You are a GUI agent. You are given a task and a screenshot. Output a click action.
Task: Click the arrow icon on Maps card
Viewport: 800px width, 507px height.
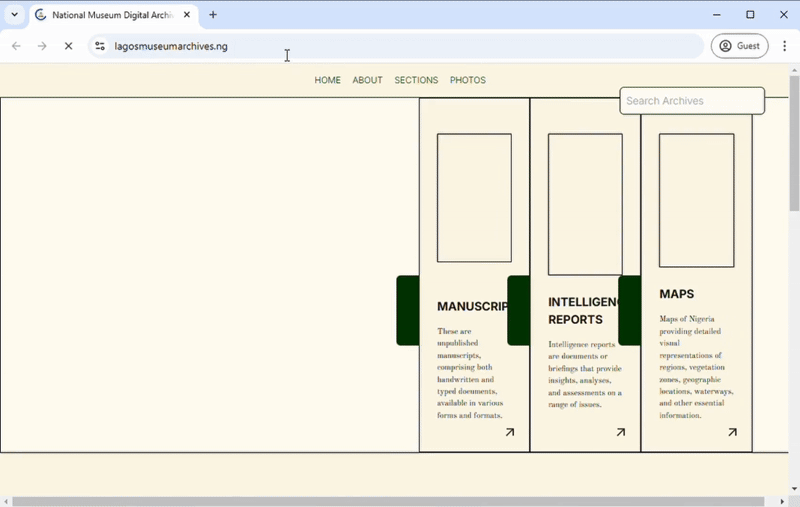point(732,432)
